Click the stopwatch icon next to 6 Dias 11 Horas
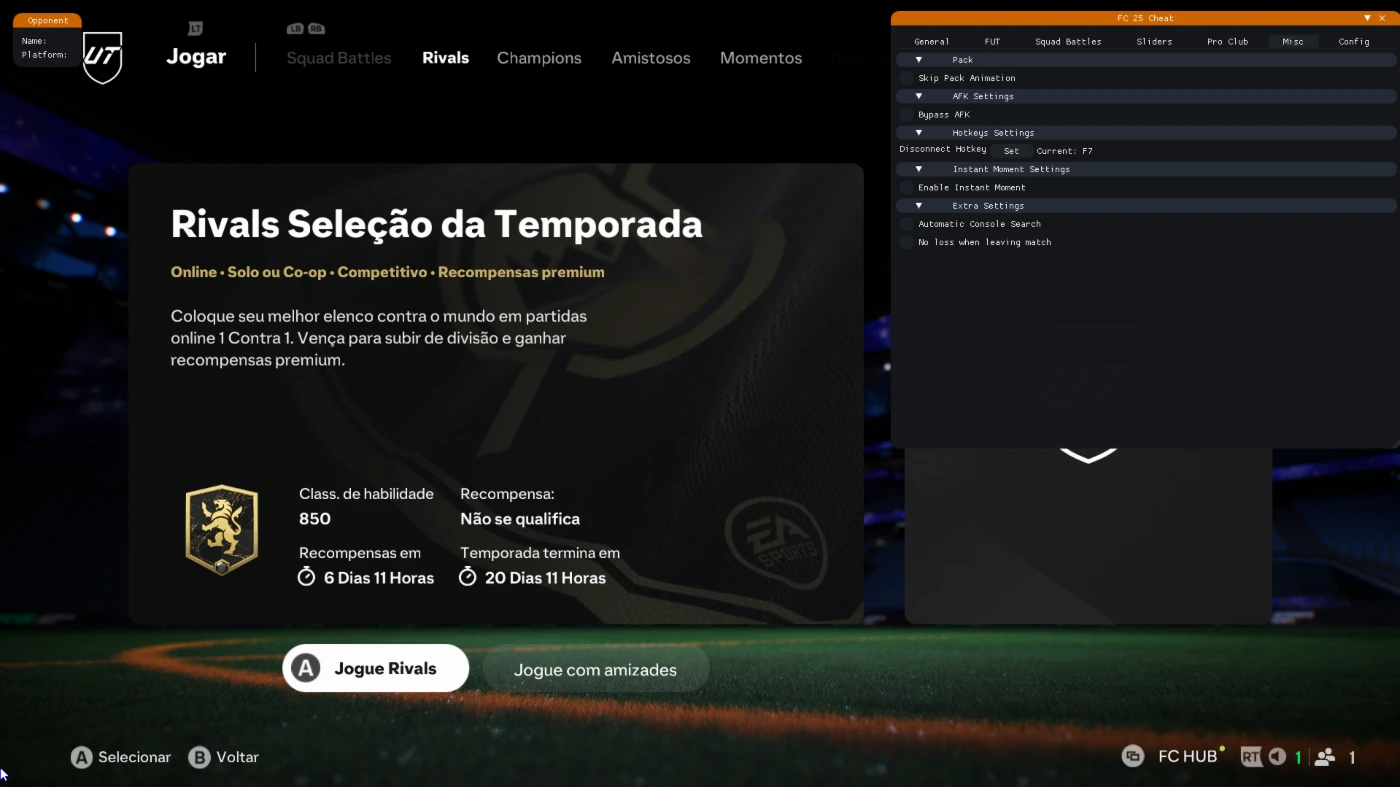 (x=307, y=577)
